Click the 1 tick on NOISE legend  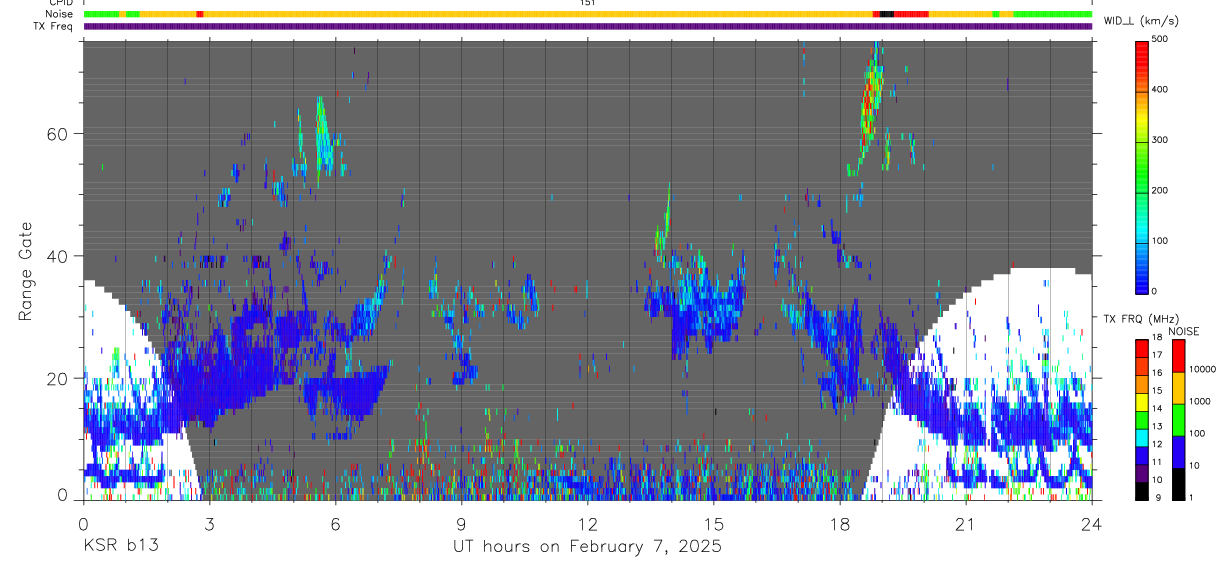pos(1192,498)
